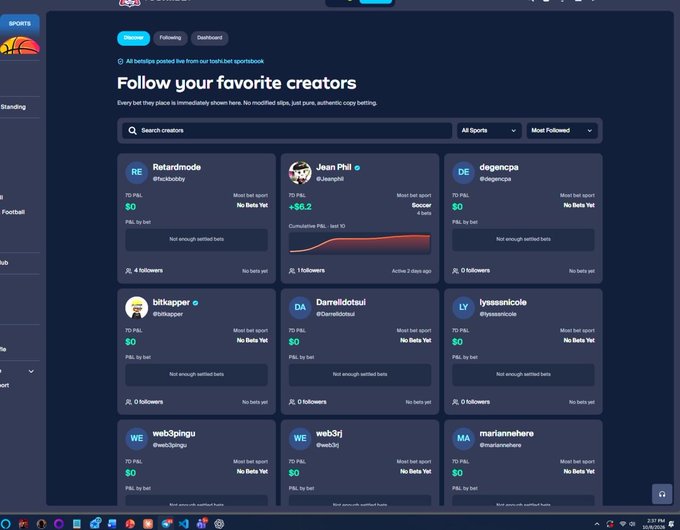Click Retardmode's RE avatar
Image resolution: width=680 pixels, height=530 pixels.
(137, 172)
